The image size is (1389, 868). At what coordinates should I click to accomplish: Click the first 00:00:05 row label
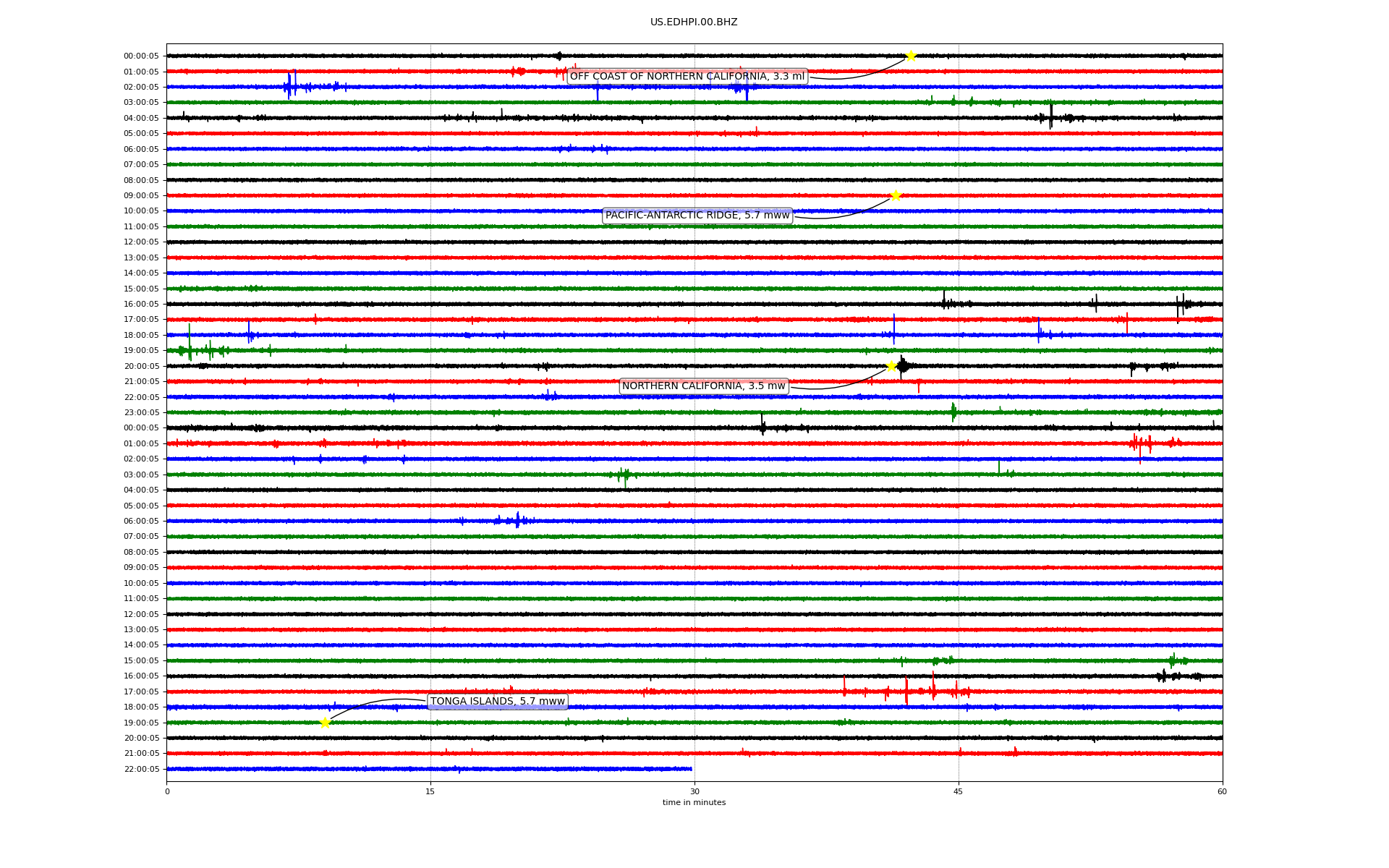click(x=141, y=56)
